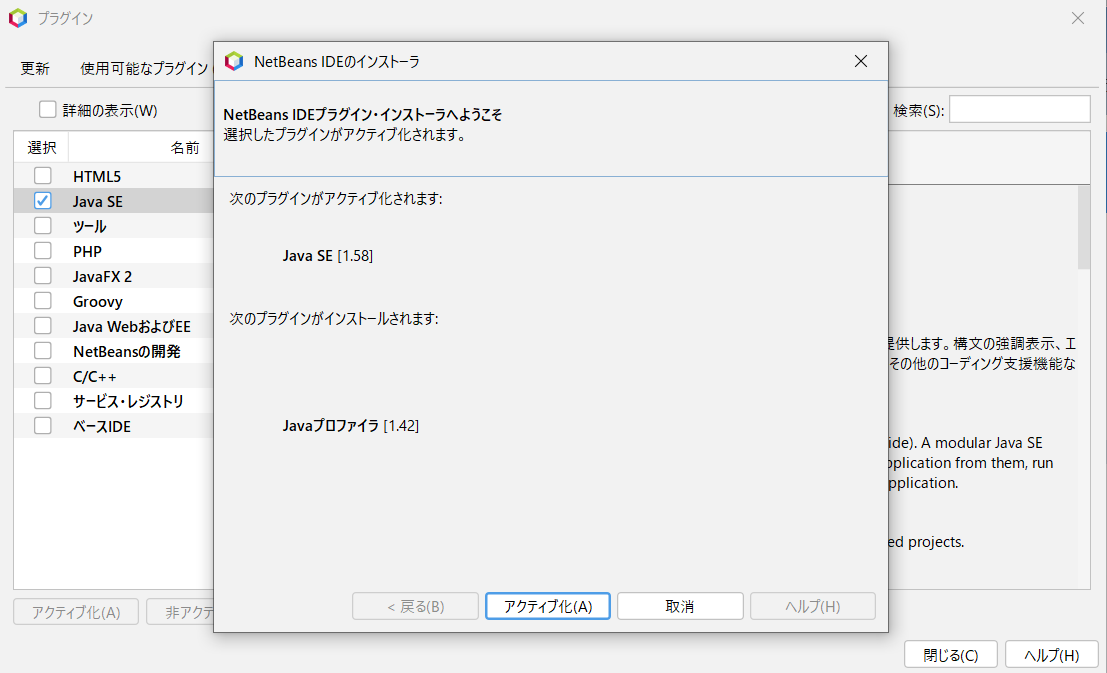The width and height of the screenshot is (1107, 673).
Task: Click the 取消 button in installer
Action: (x=680, y=606)
